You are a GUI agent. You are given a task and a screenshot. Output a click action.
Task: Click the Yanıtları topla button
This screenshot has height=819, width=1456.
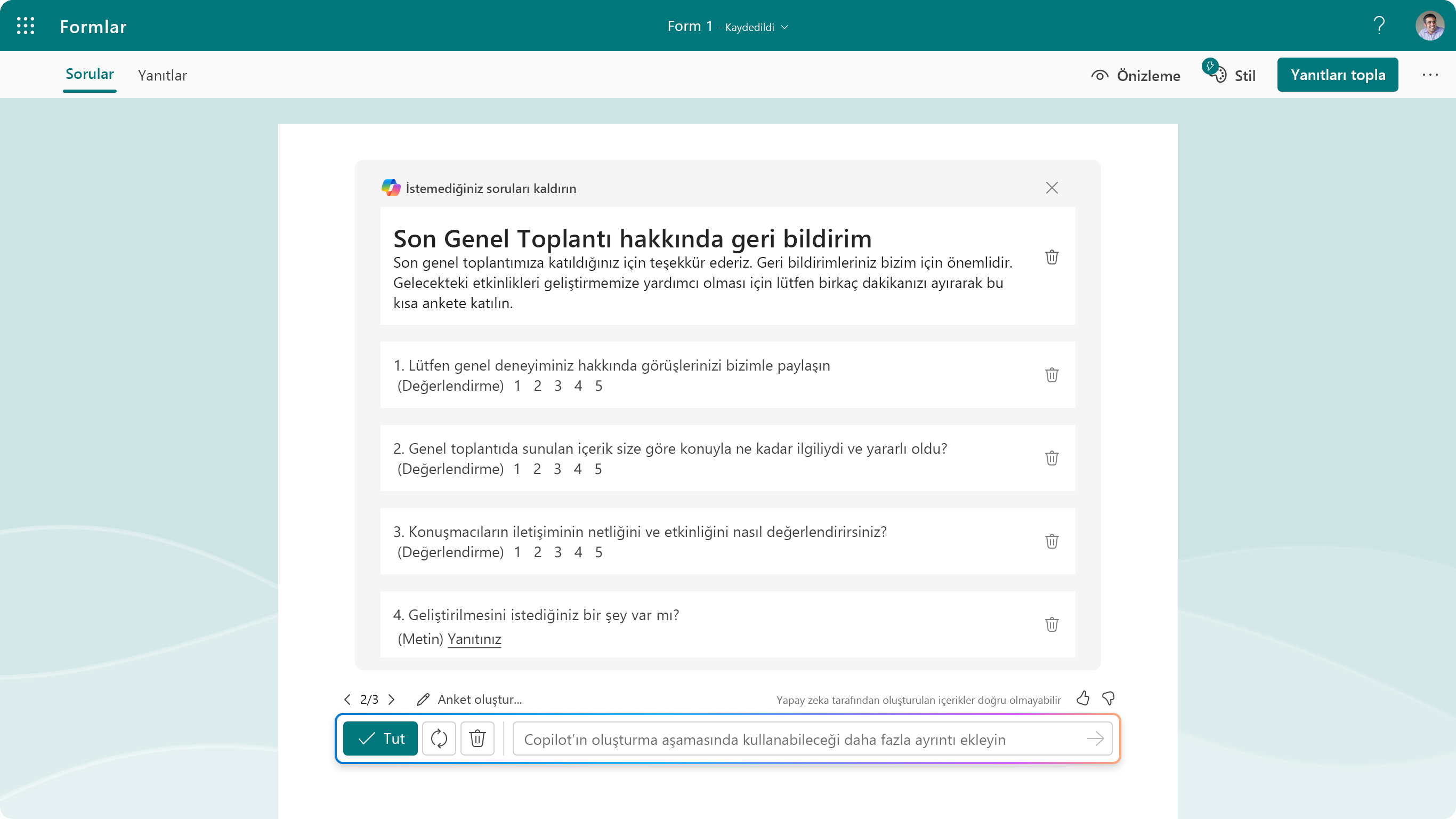tap(1337, 75)
